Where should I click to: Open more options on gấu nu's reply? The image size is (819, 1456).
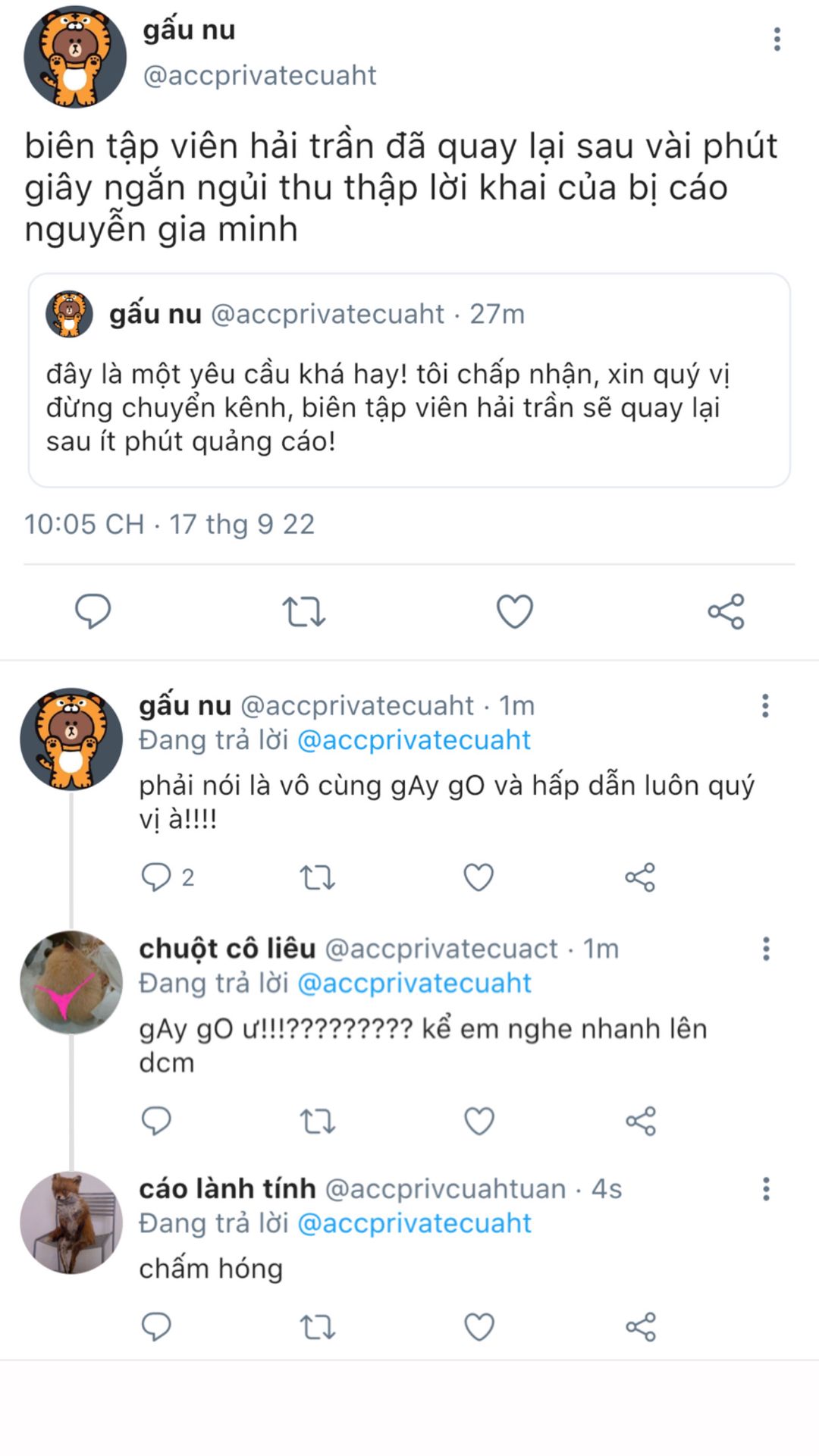[x=765, y=706]
